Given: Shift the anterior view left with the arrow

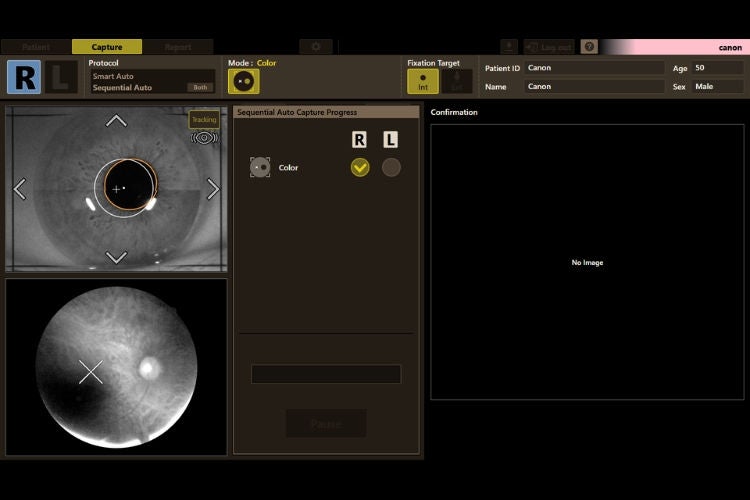Looking at the screenshot, I should point(20,189).
